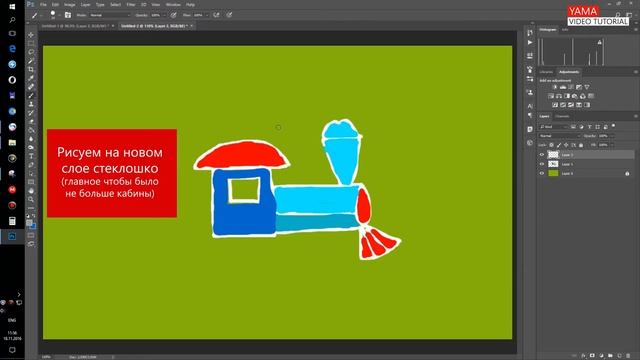
Task: Select the Clone Stamp tool
Action: (31, 104)
